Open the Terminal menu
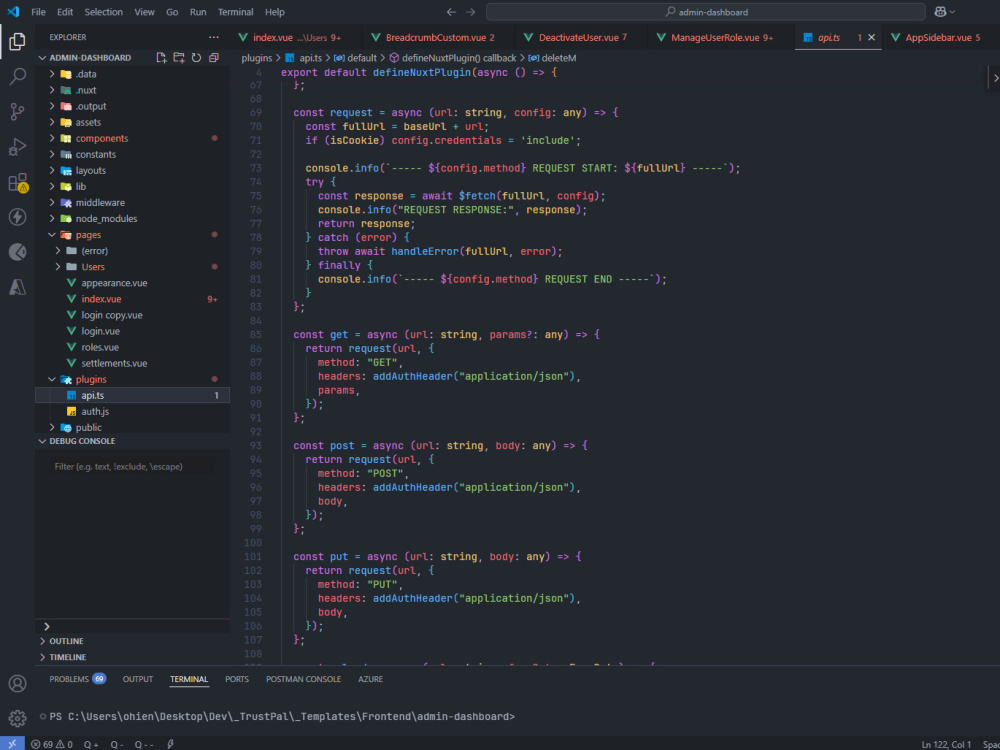The height and width of the screenshot is (750, 1000). point(235,12)
